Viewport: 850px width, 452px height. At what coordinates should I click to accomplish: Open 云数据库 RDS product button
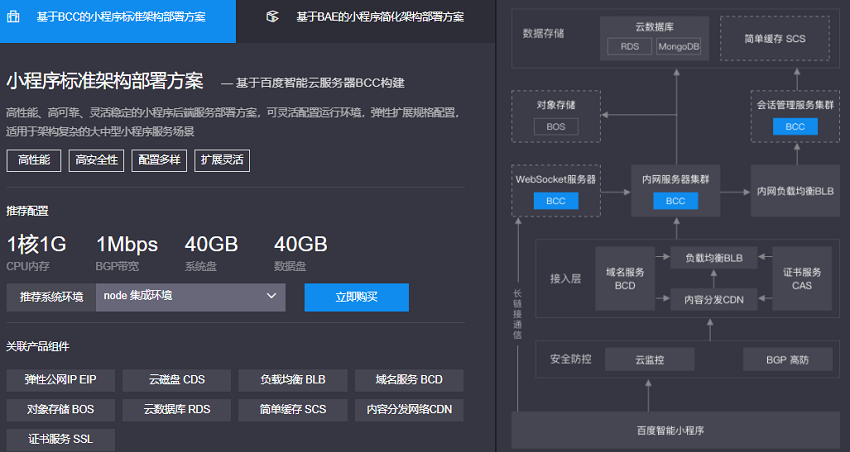tap(177, 410)
